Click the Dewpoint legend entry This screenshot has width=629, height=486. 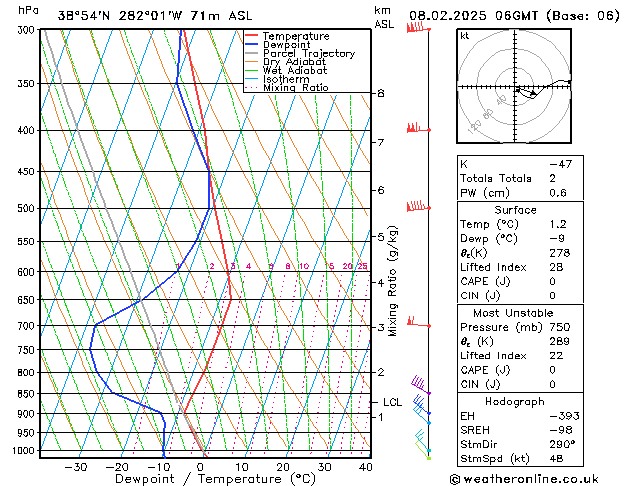(x=286, y=45)
